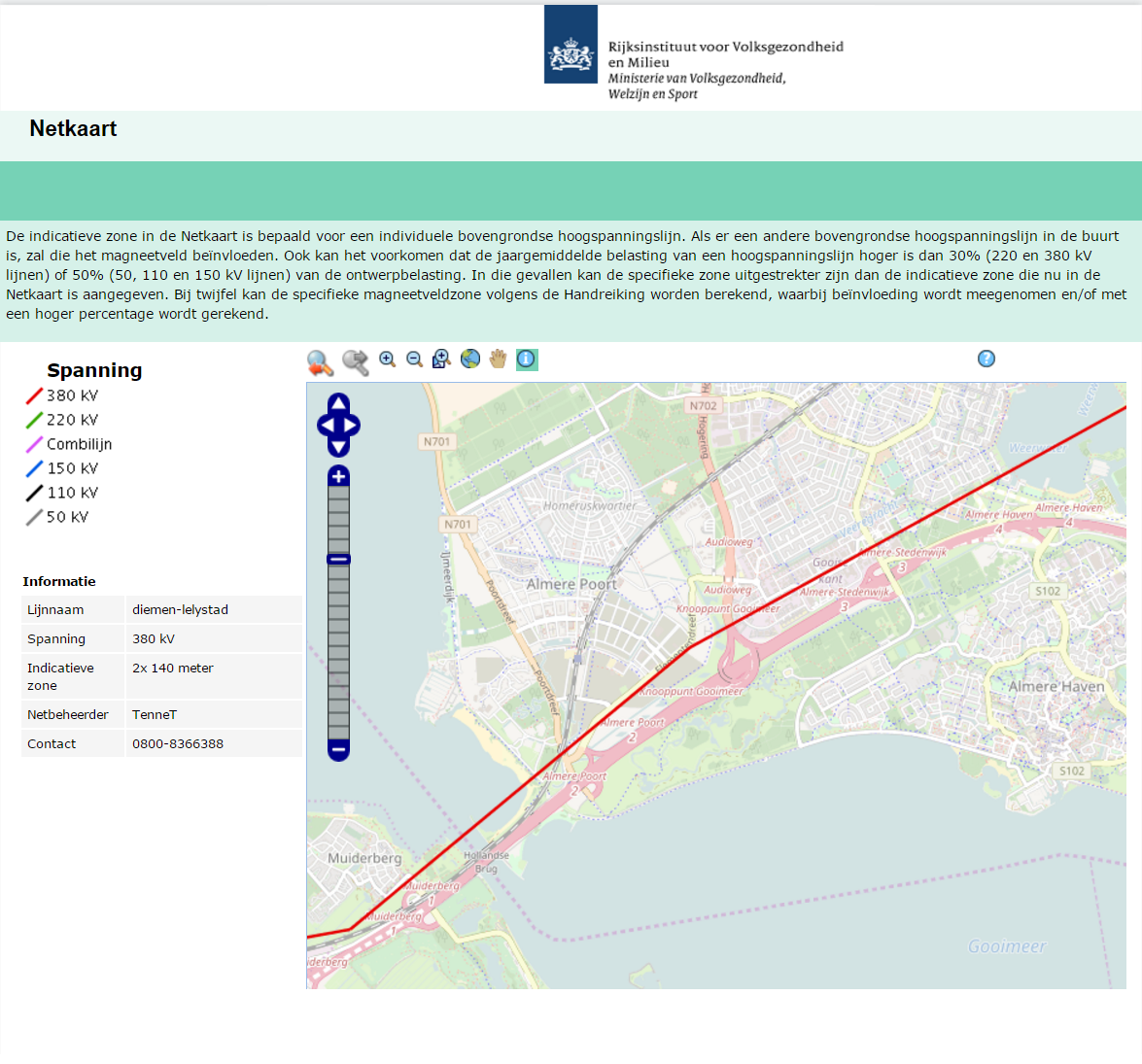Click the 110 kV legend label
The width and height of the screenshot is (1142, 1064).
click(72, 493)
